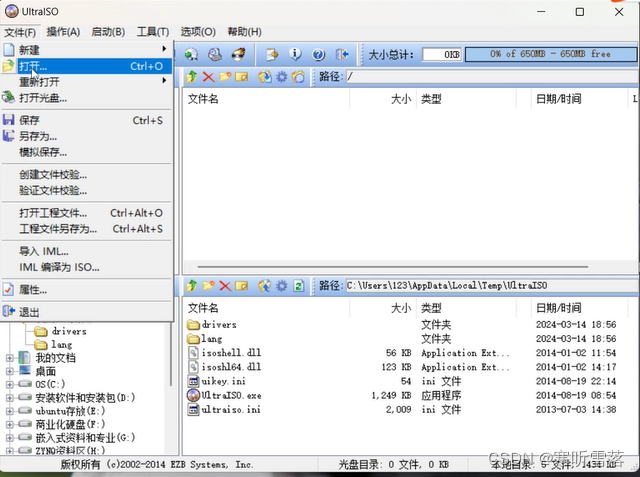Click the floppy disk icon beside 保存
The image size is (640, 477).
point(8,120)
